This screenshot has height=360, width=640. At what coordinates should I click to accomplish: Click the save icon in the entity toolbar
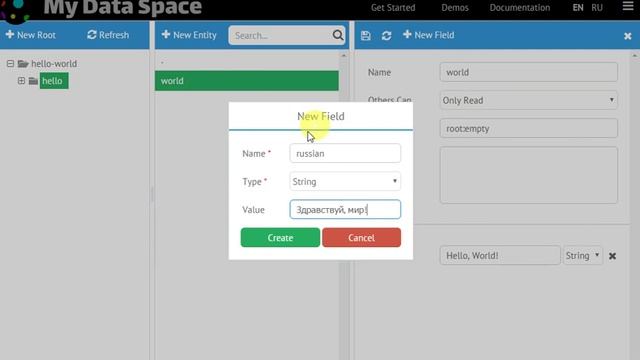pos(366,36)
